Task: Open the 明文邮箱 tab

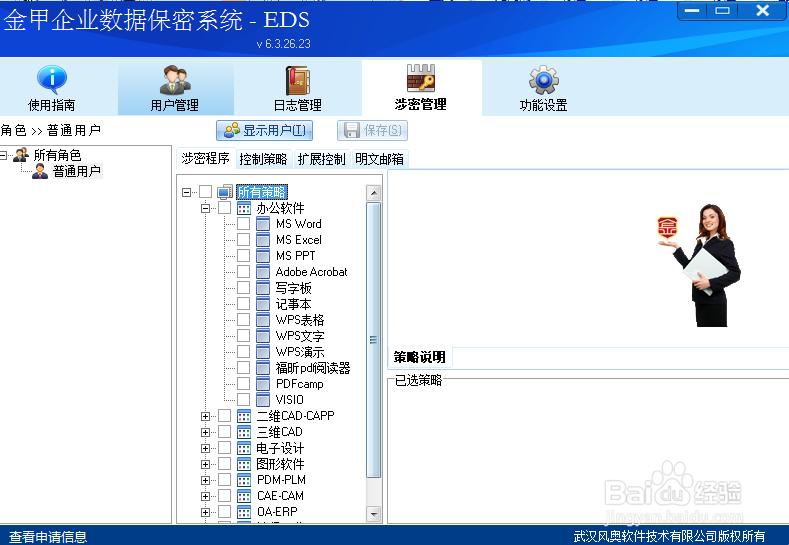Action: point(379,159)
